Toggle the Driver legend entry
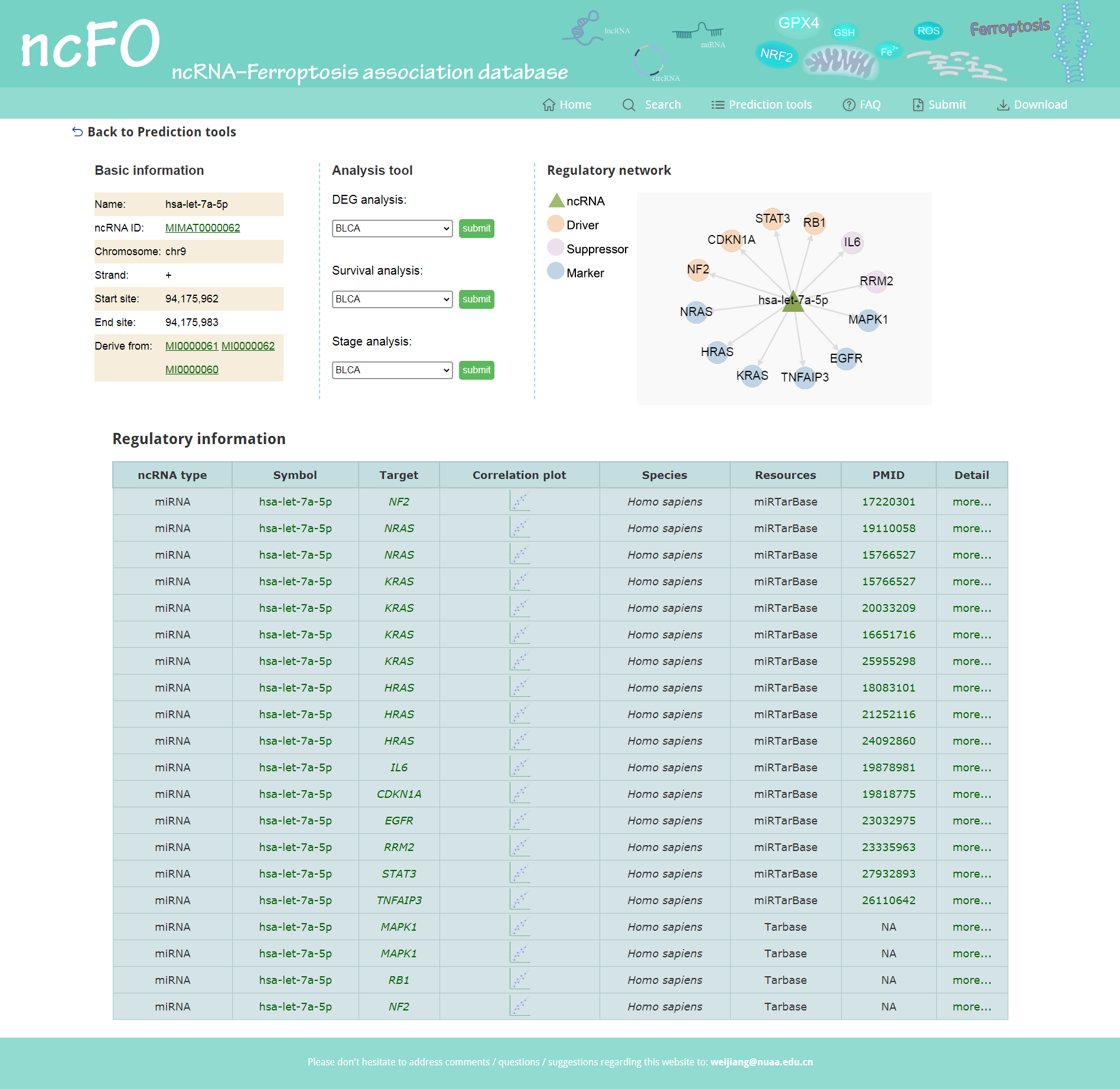Screen dimensions: 1120x1089 574,225
